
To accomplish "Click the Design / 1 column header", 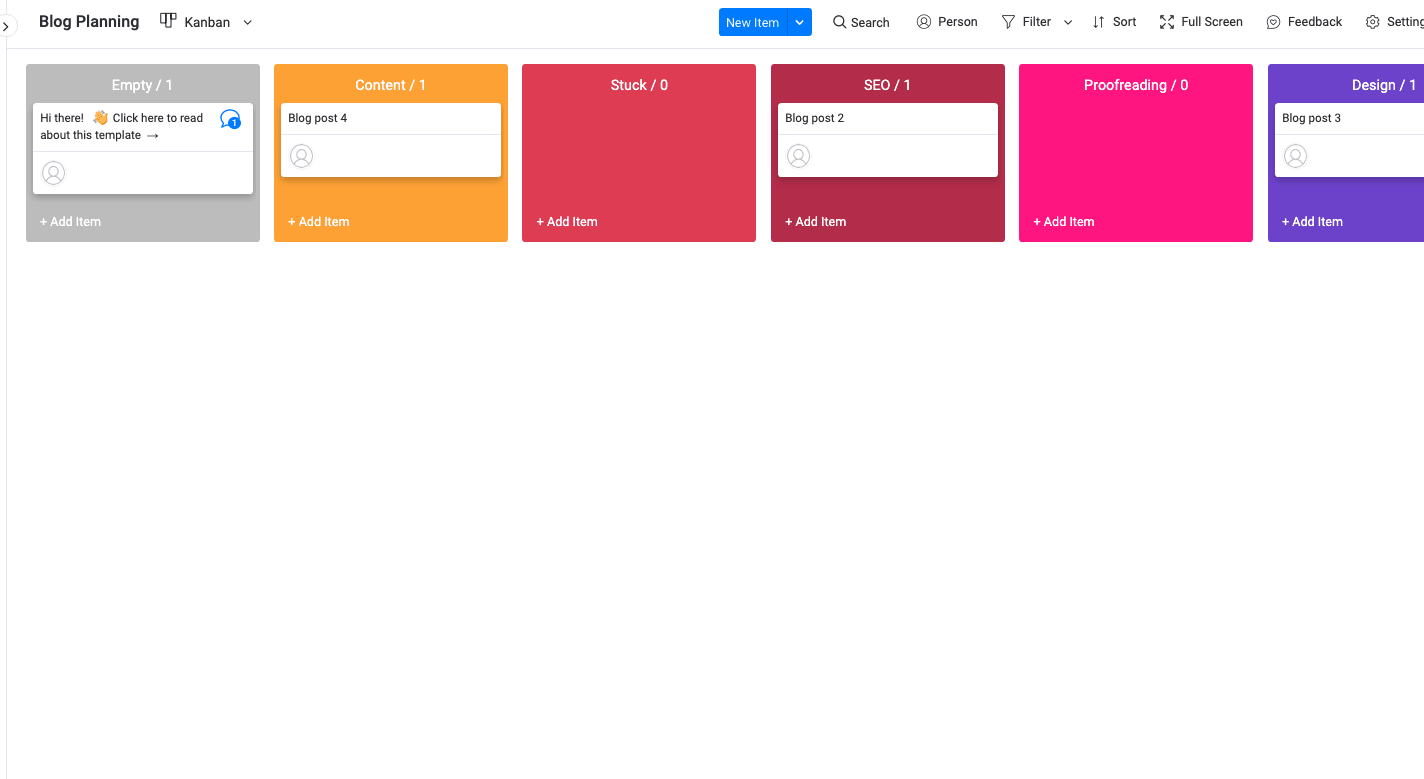I will click(1384, 85).
